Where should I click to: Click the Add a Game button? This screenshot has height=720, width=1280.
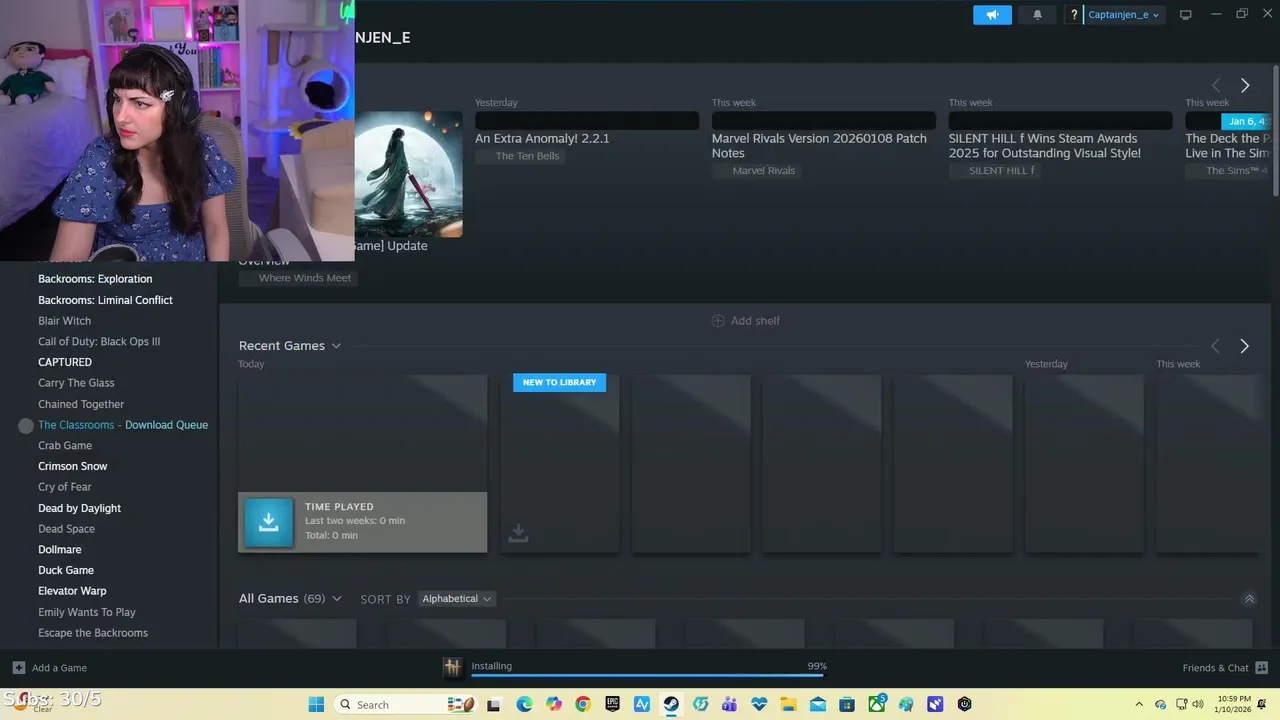pyautogui.click(x=49, y=667)
